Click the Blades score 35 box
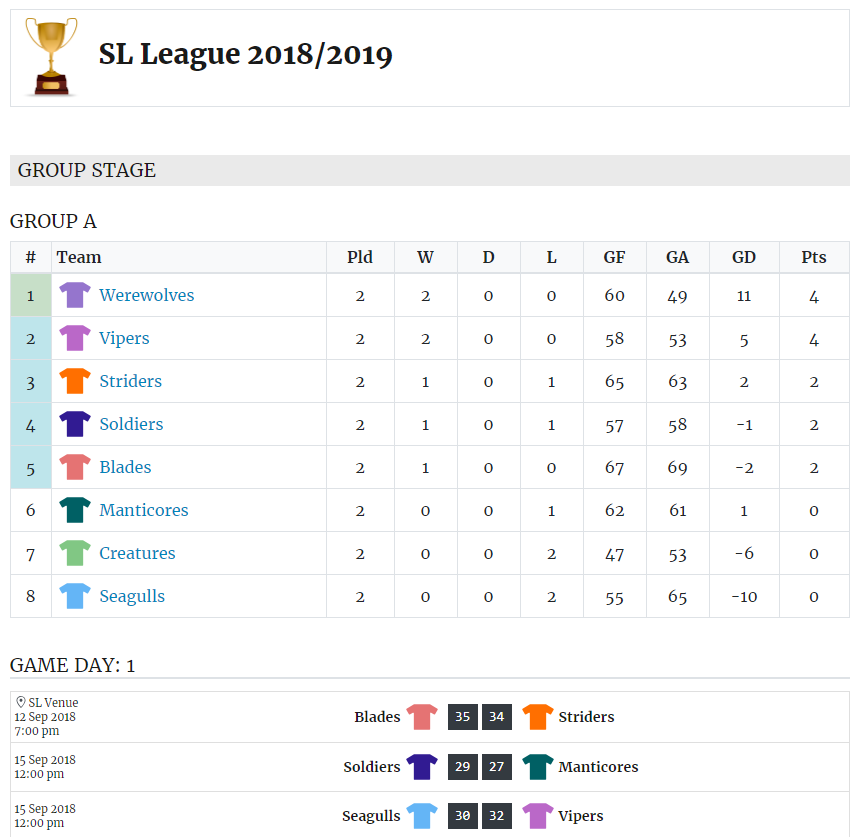 pyautogui.click(x=462, y=717)
